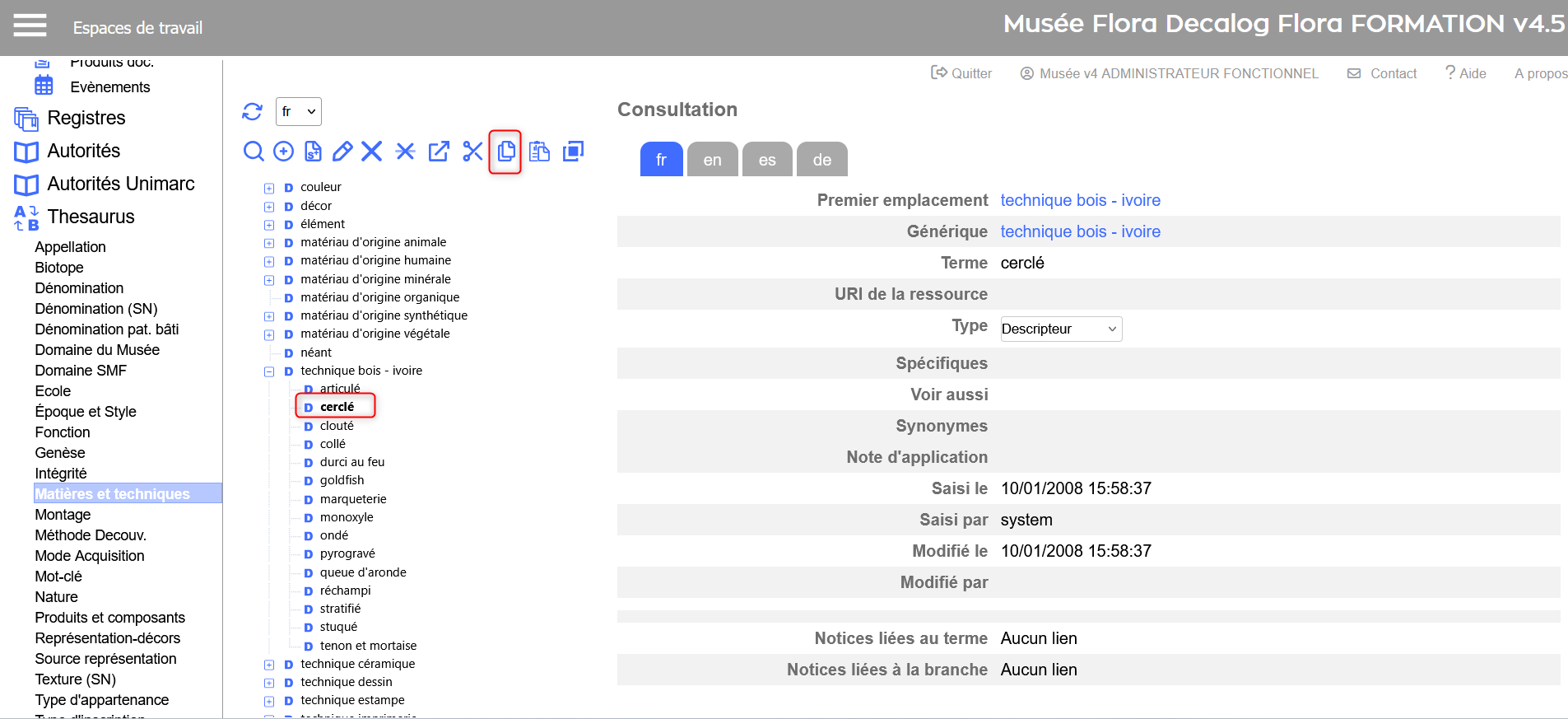
Task: Expand the 'couleur' tree branch
Action: point(269,188)
